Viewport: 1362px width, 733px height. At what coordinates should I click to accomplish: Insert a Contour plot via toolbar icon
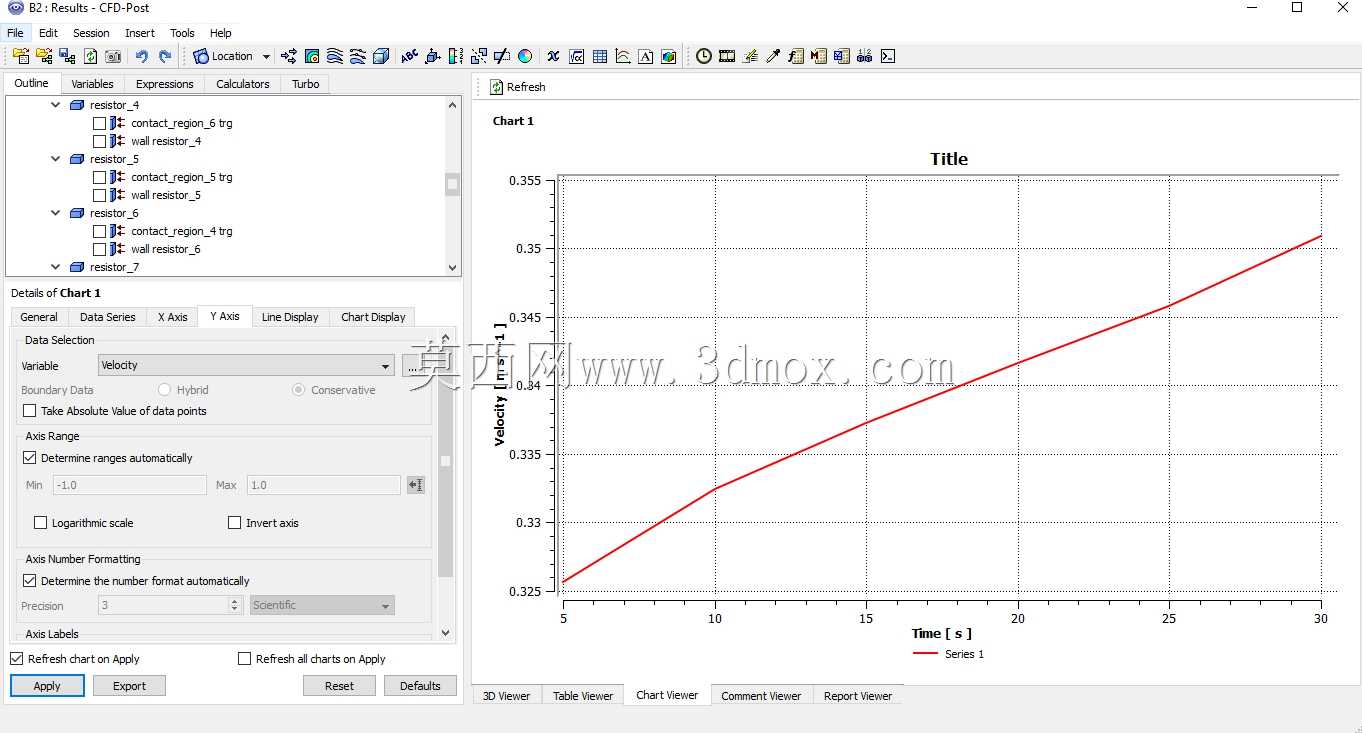pyautogui.click(x=312, y=56)
